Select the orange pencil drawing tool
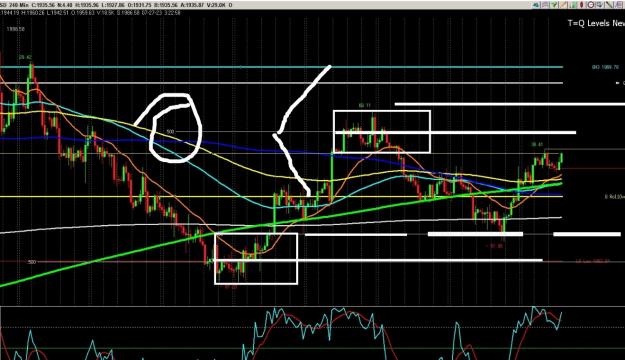 coord(563,5)
